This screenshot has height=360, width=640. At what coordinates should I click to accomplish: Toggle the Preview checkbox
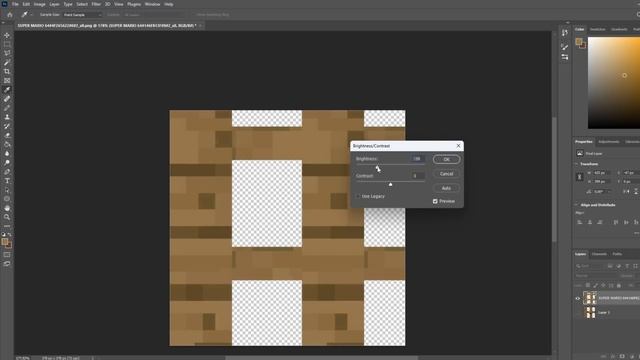(x=435, y=201)
